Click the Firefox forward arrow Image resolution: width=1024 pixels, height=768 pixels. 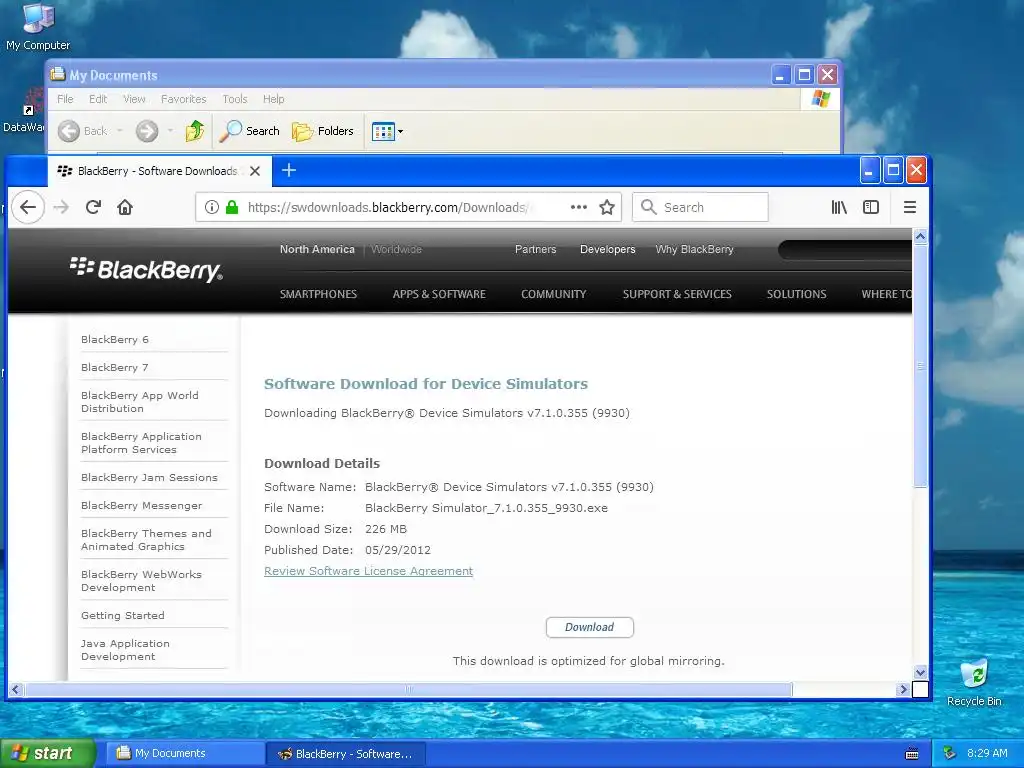(x=61, y=207)
